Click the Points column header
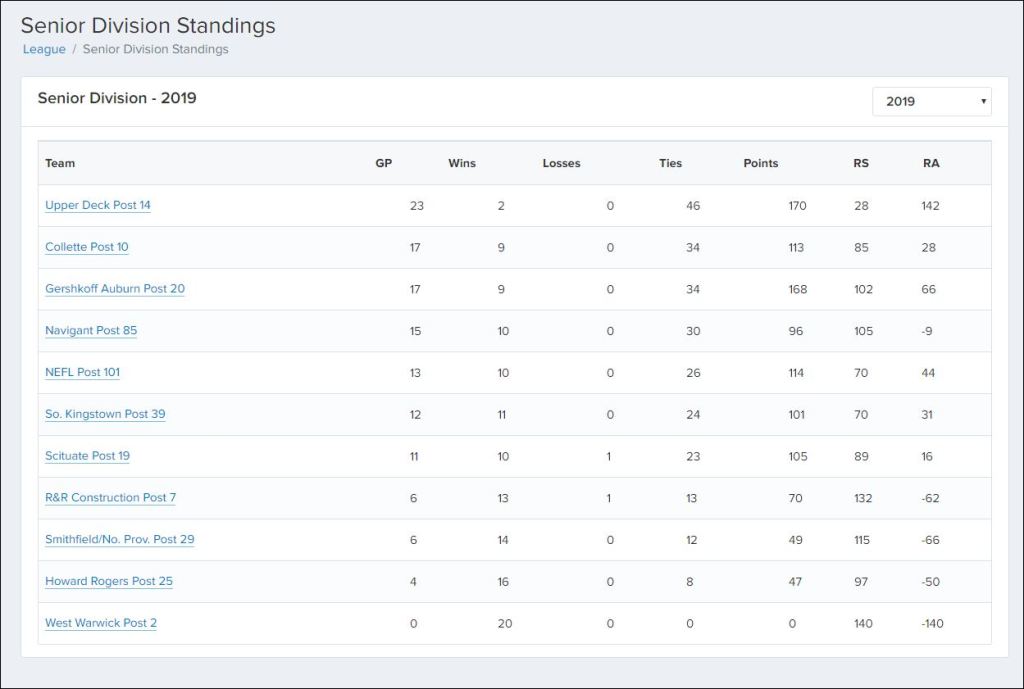 [x=761, y=163]
